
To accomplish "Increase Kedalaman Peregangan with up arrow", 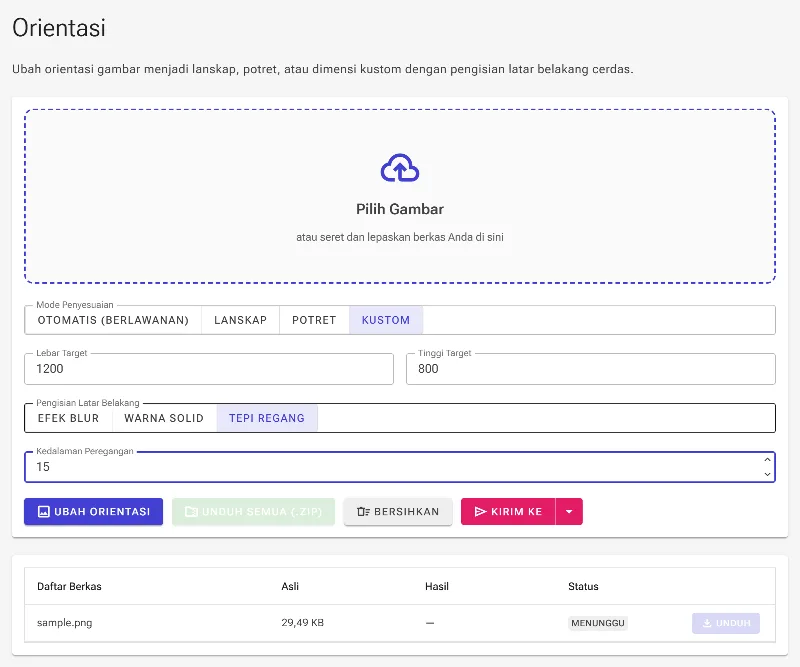I will click(x=767, y=460).
